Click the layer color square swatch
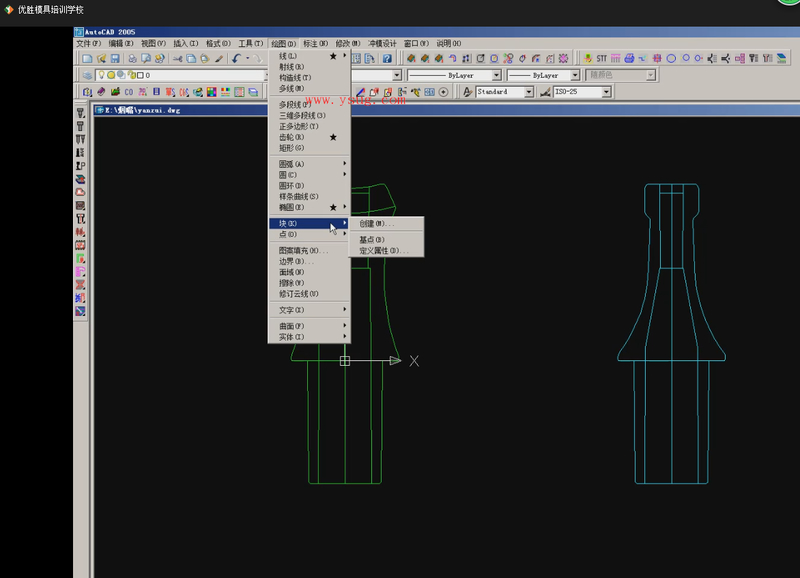The height and width of the screenshot is (578, 800). click(x=140, y=76)
